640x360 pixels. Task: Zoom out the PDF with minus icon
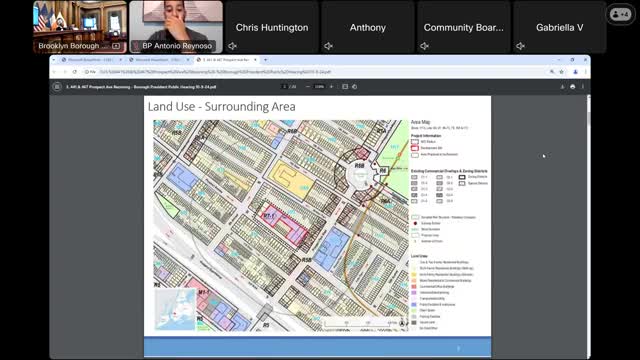coord(308,87)
